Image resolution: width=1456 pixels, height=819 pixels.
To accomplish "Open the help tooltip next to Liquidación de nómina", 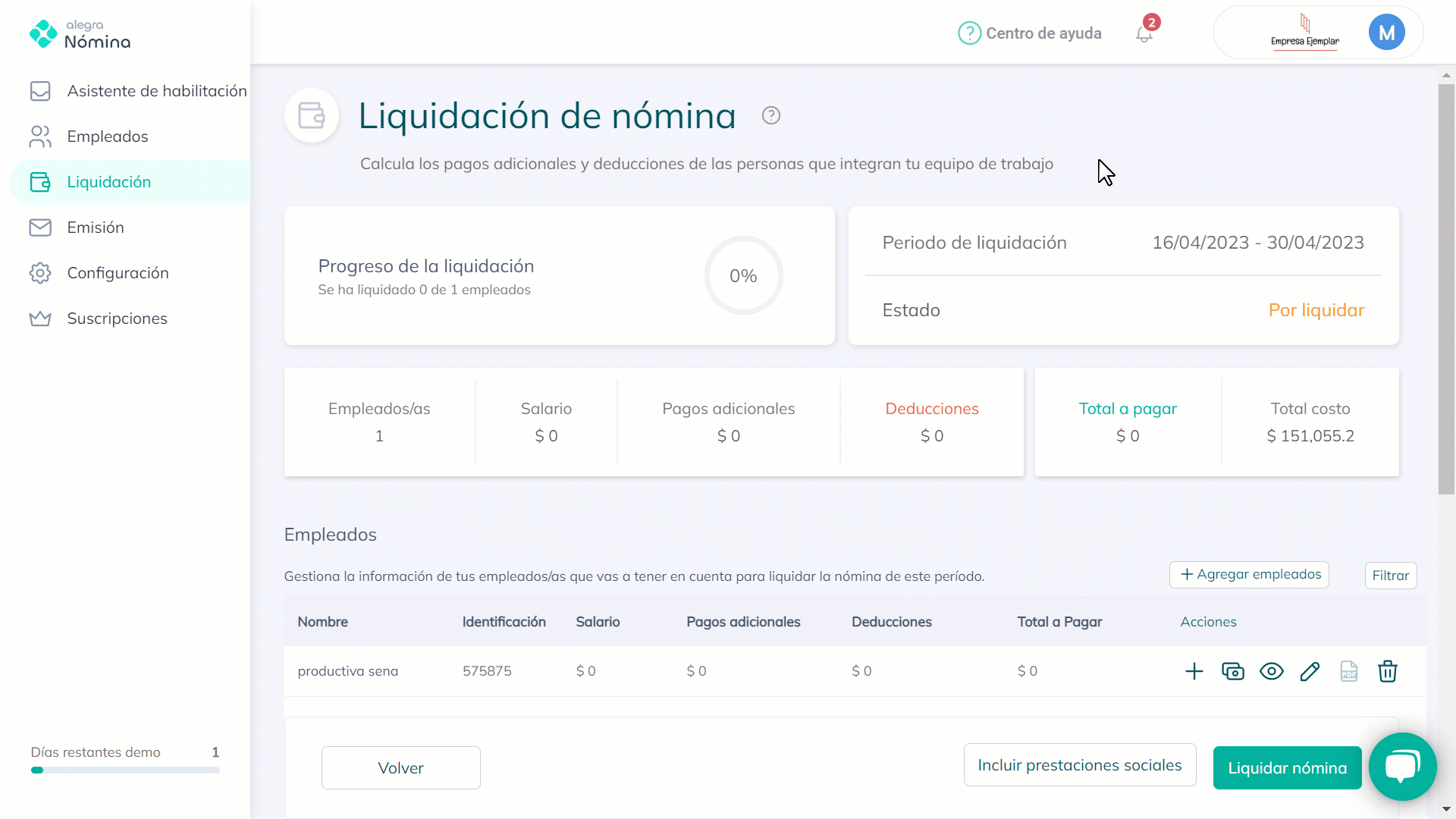I will click(x=770, y=115).
